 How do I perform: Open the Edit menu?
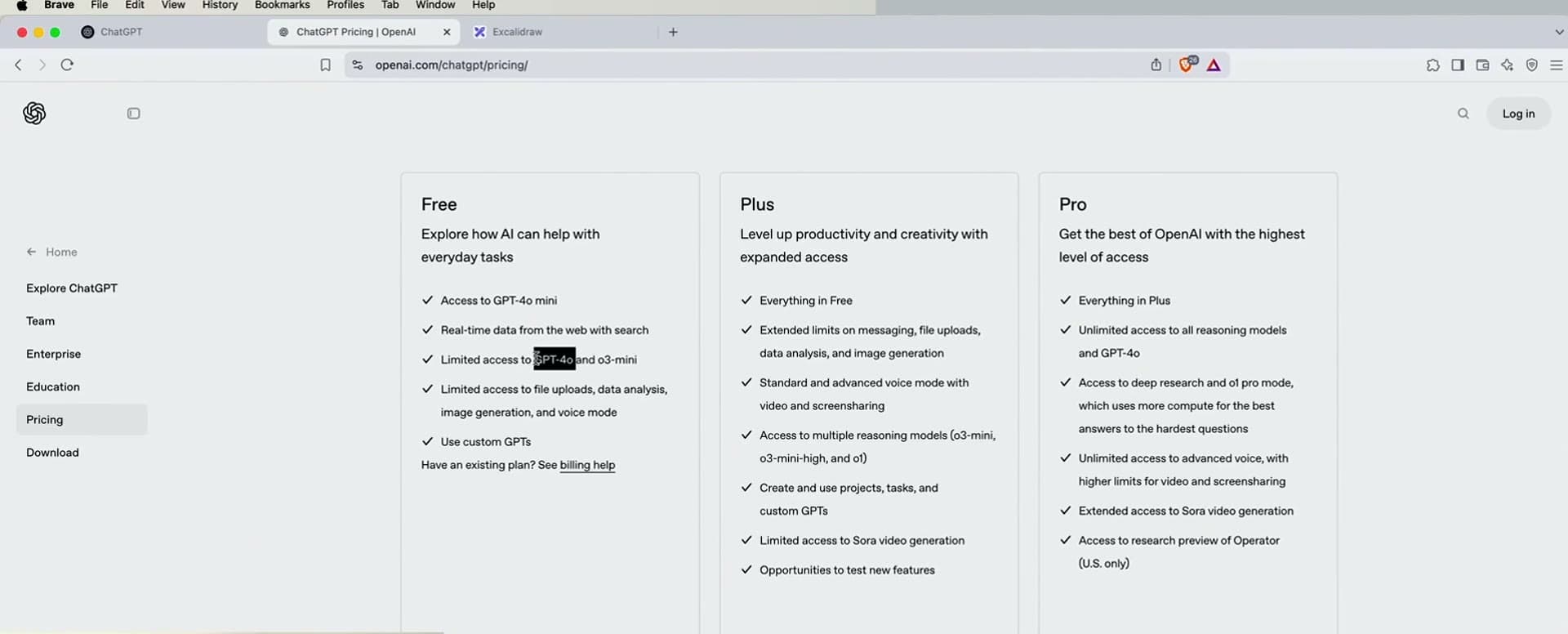point(135,5)
